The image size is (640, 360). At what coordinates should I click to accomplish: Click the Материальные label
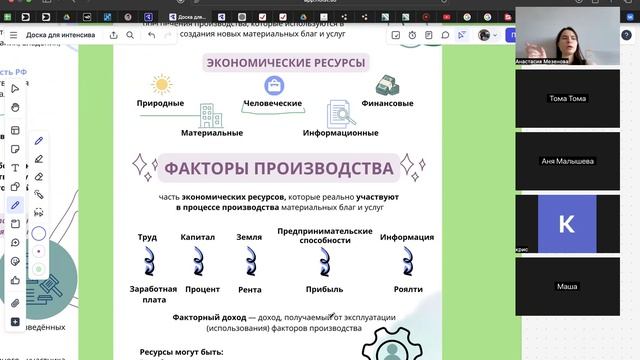click(212, 133)
